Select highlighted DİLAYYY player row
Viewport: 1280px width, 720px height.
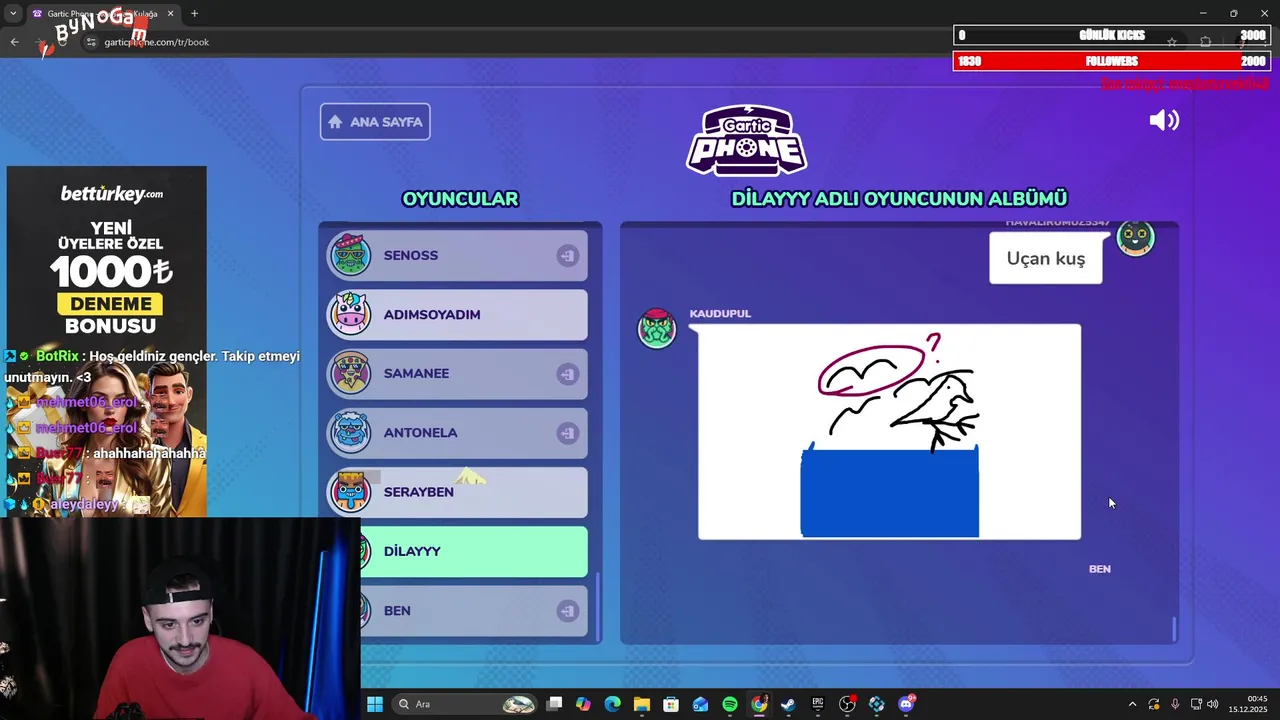click(x=474, y=552)
